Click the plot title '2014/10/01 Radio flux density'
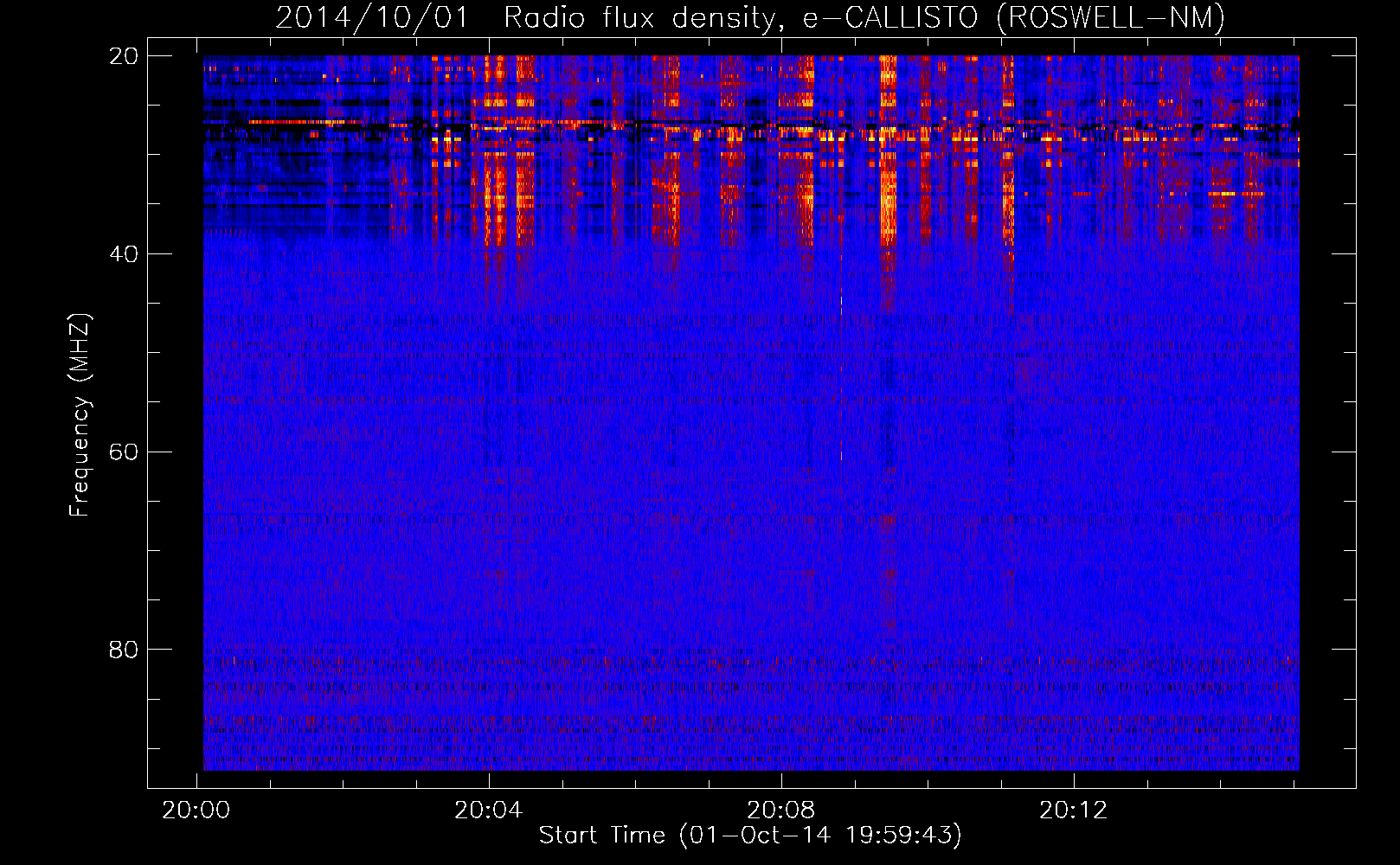The width and height of the screenshot is (1400, 865). (x=749, y=18)
